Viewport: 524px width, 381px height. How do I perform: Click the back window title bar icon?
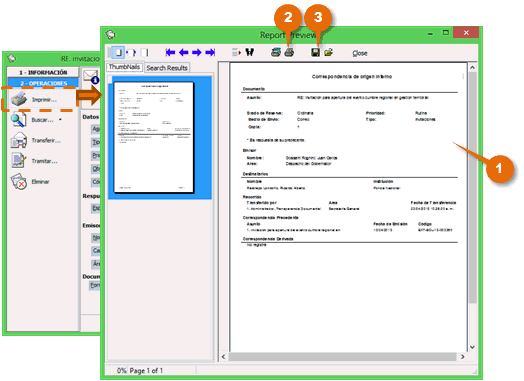(12, 58)
